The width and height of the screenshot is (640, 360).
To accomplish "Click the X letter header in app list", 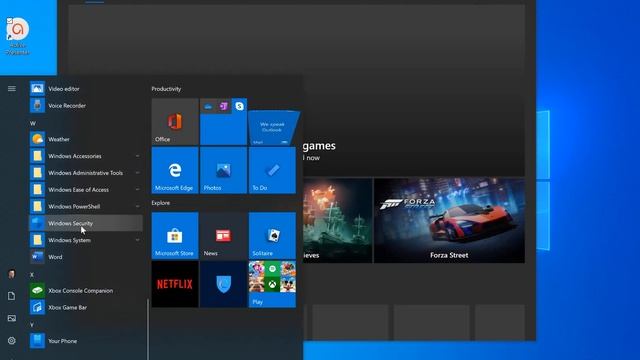I will click(32, 275).
